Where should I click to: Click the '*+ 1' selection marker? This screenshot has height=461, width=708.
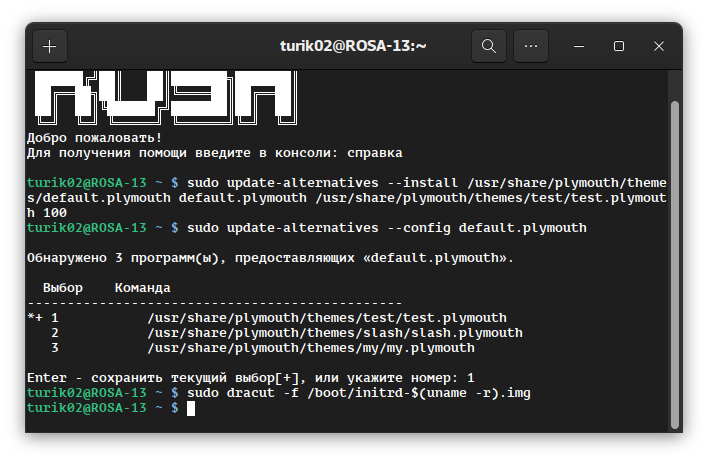(x=43, y=318)
